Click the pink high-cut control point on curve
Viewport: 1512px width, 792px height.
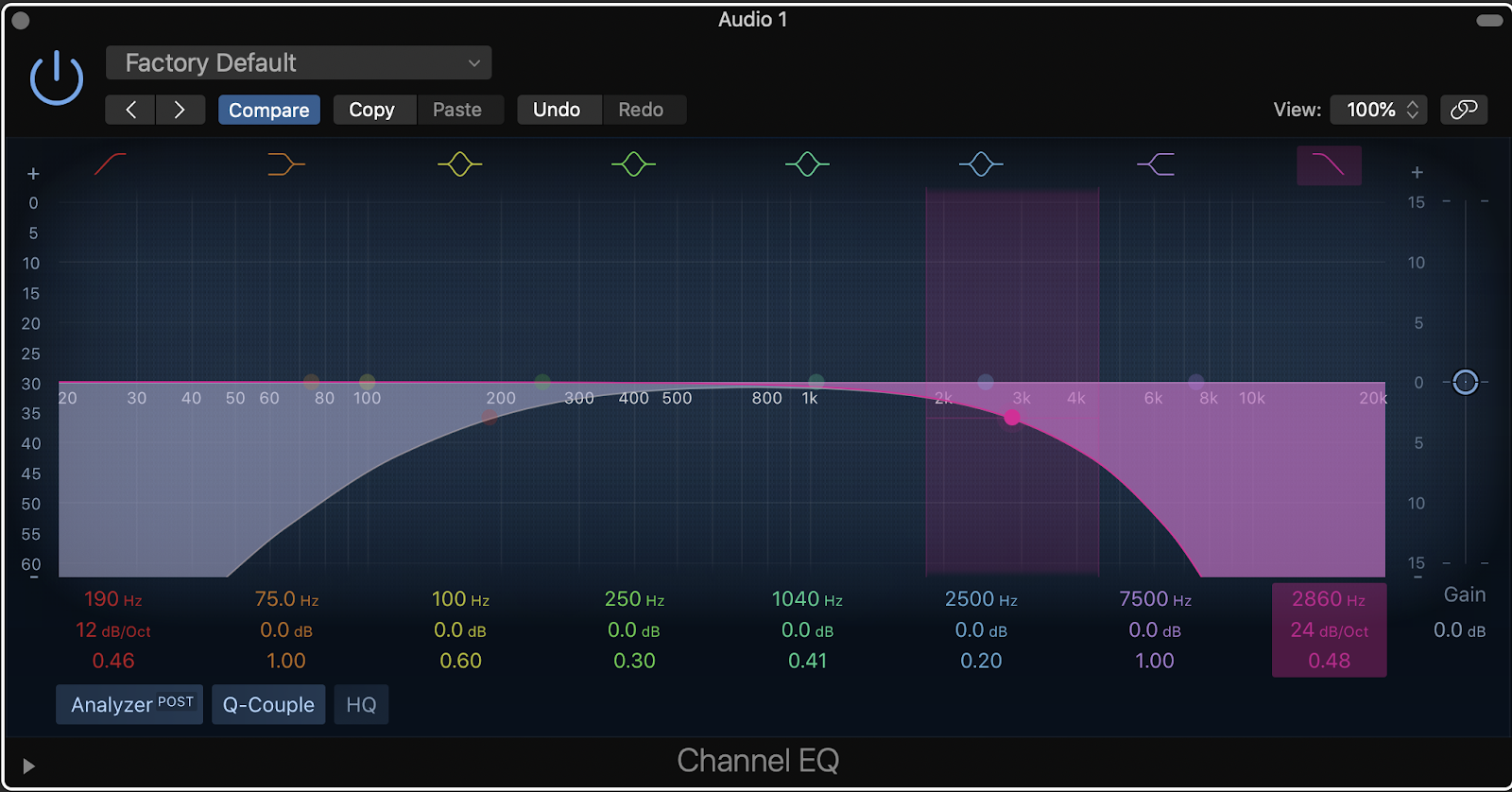point(1012,417)
